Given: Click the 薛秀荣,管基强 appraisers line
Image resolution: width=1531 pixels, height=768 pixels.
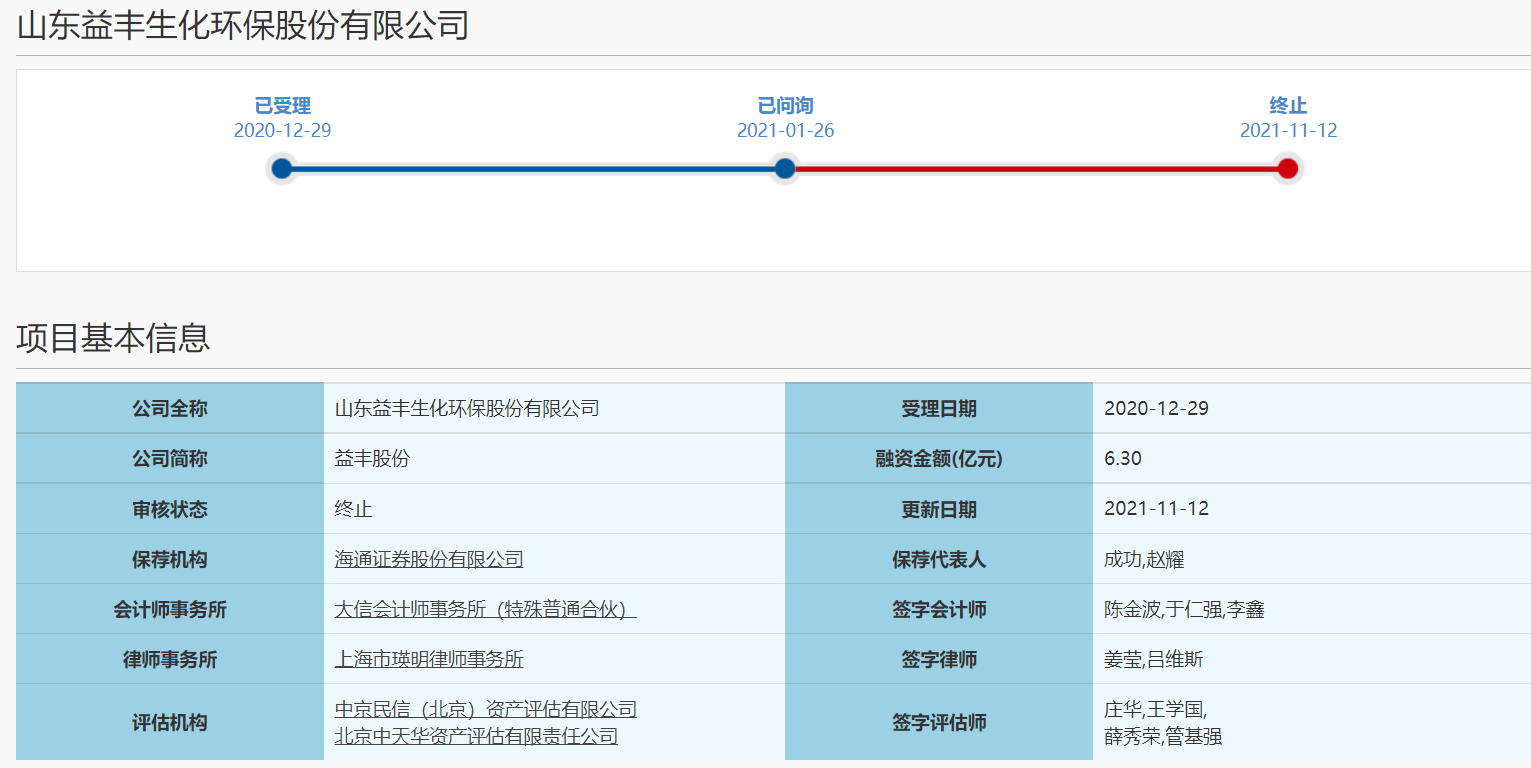Looking at the screenshot, I should (1163, 737).
